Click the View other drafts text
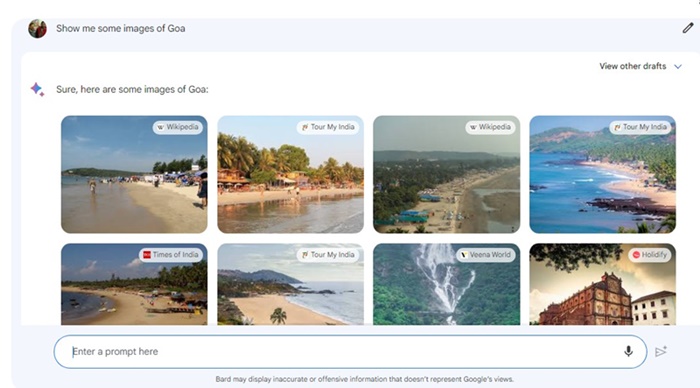 633,66
